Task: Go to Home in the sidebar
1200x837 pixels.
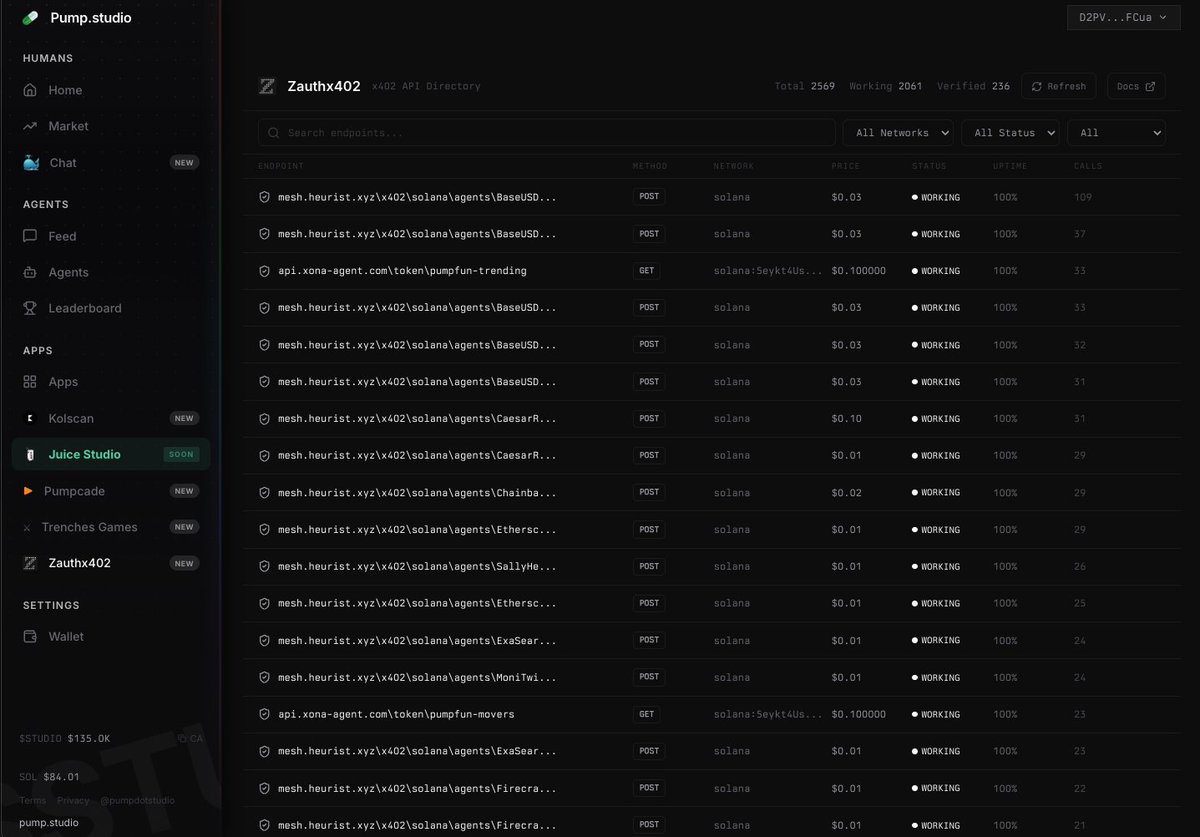Action: [111, 90]
